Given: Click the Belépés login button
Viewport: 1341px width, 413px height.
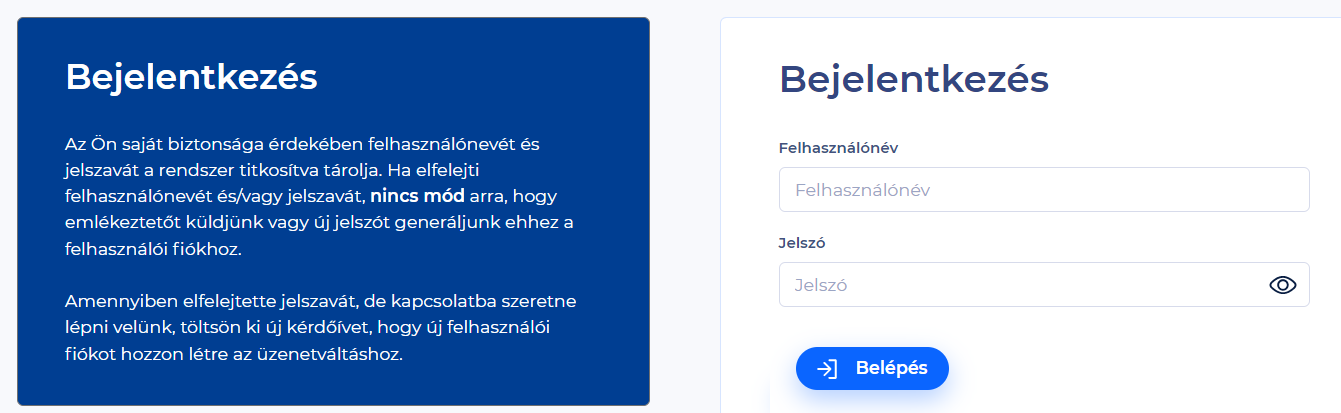Looking at the screenshot, I should [872, 368].
